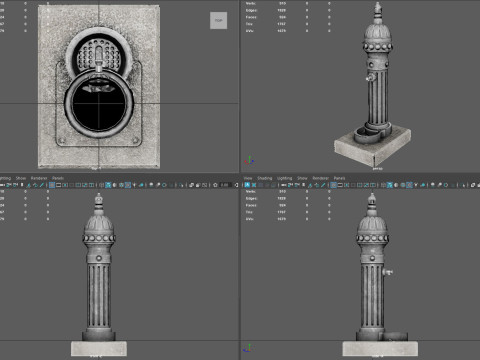Viewport: 480px width, 360px height.
Task: Toggle shadows icon in bottom-left panel toolbar
Action: tap(141, 185)
